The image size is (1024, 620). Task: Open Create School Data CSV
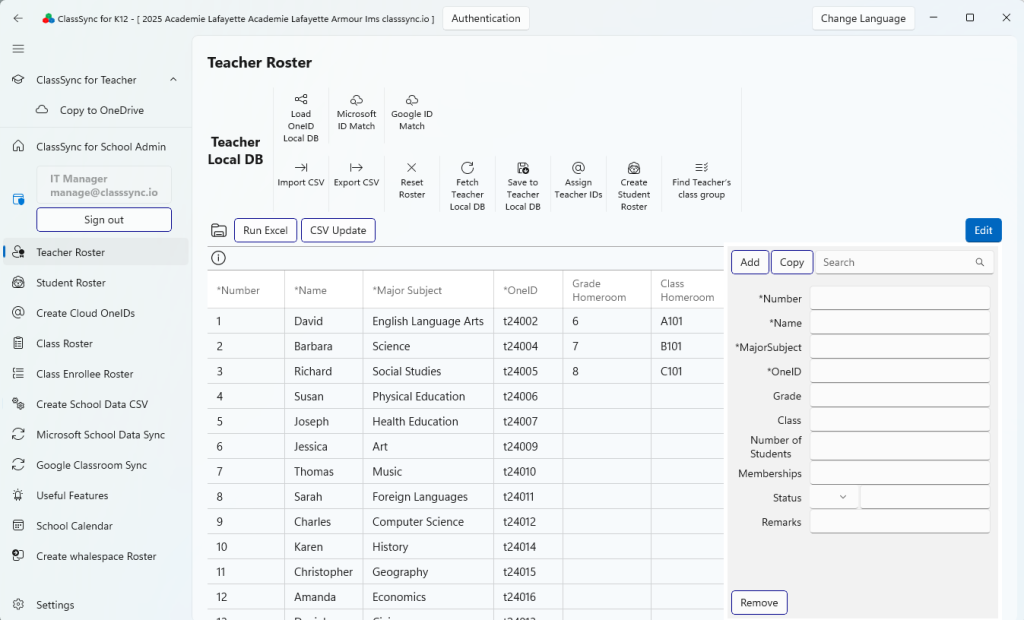click(96, 404)
